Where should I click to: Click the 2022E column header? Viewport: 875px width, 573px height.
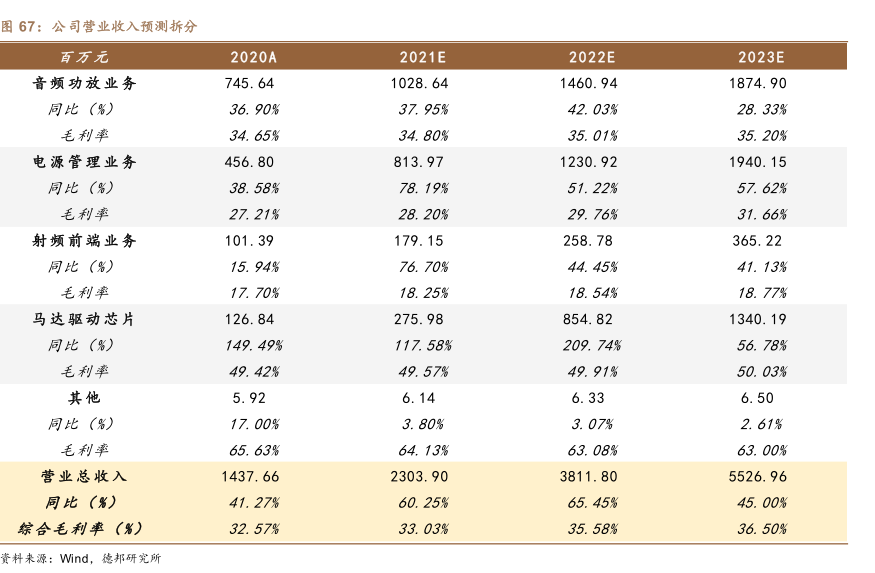click(591, 57)
